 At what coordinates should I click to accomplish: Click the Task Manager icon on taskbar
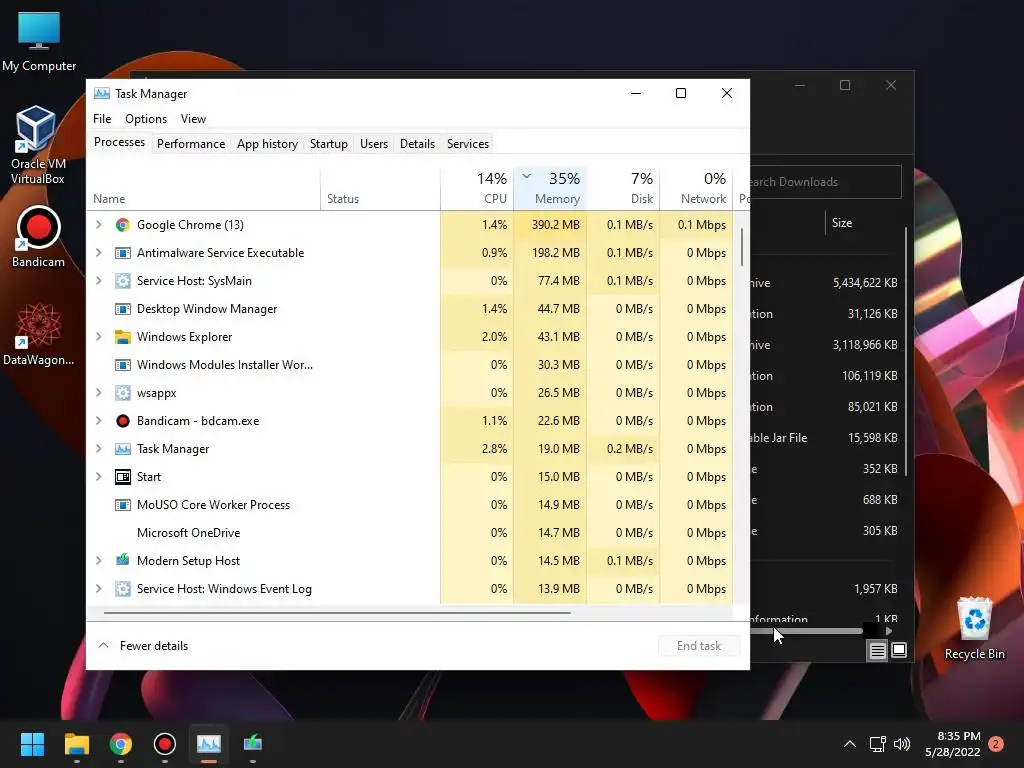209,744
